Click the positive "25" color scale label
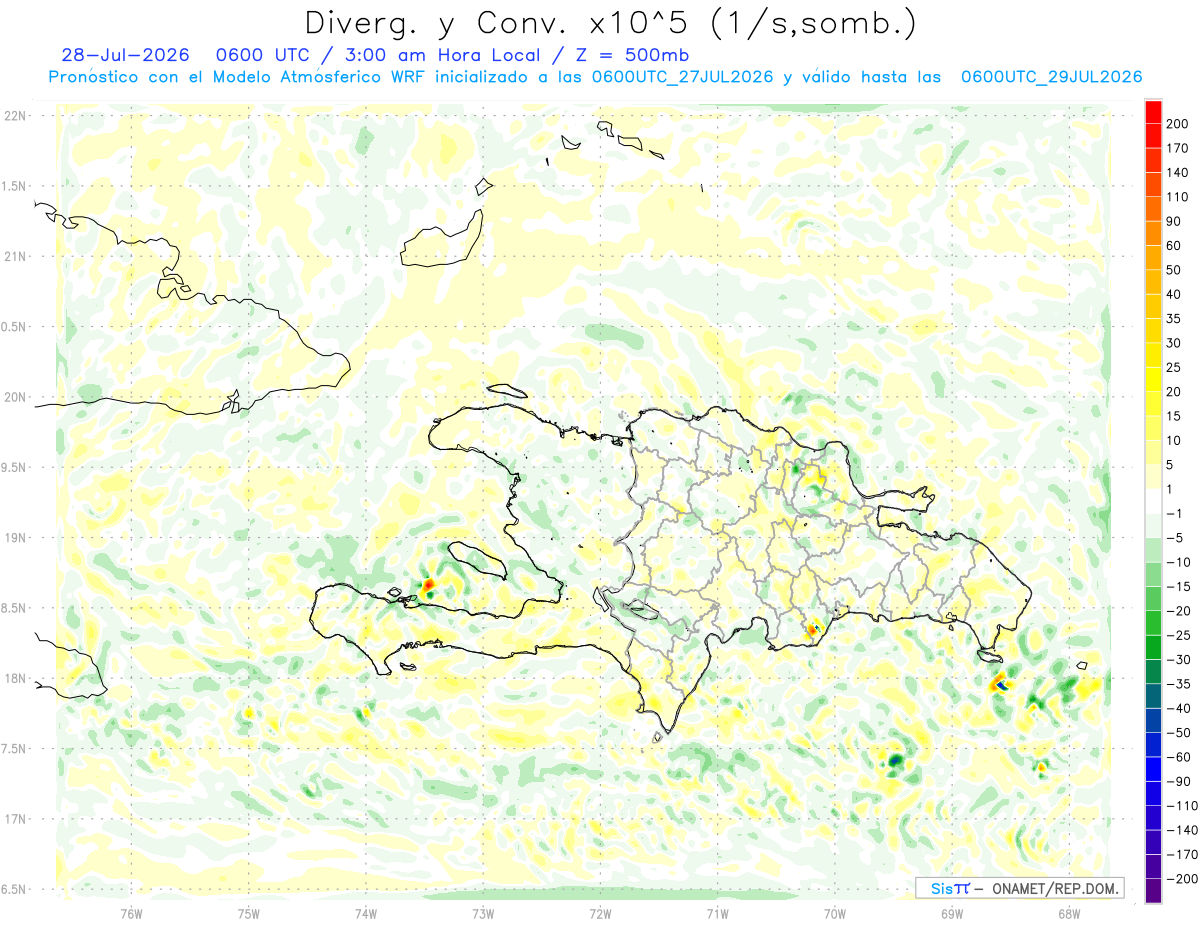1200x927 pixels. click(x=1175, y=368)
